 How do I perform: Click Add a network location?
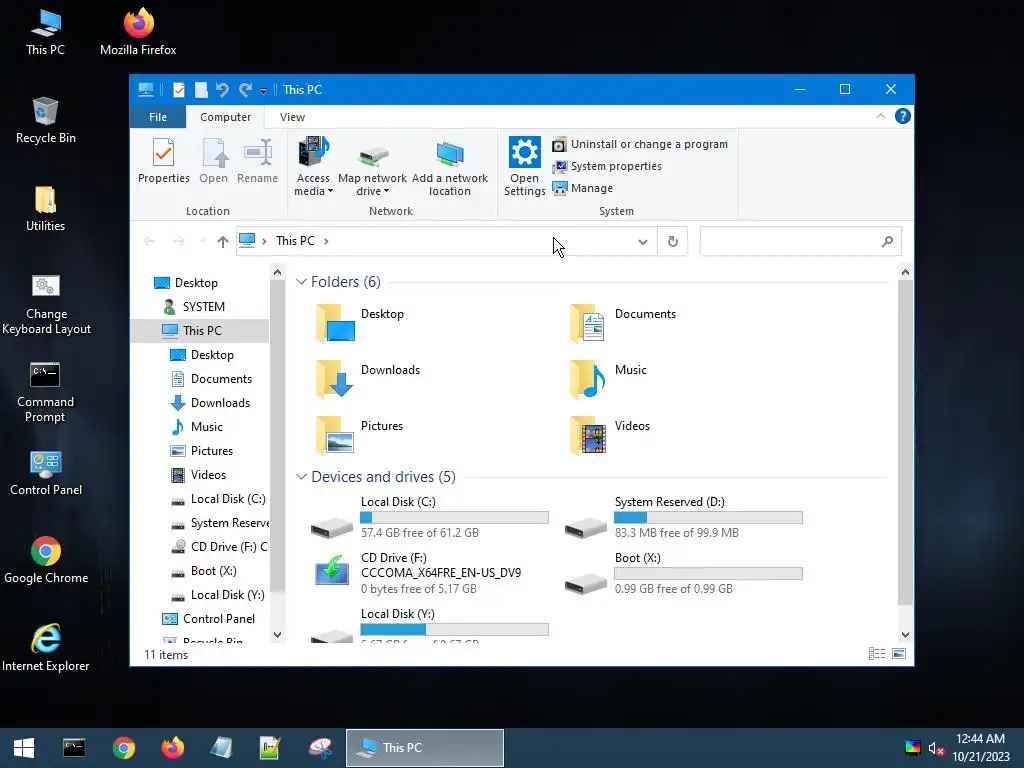pos(449,167)
